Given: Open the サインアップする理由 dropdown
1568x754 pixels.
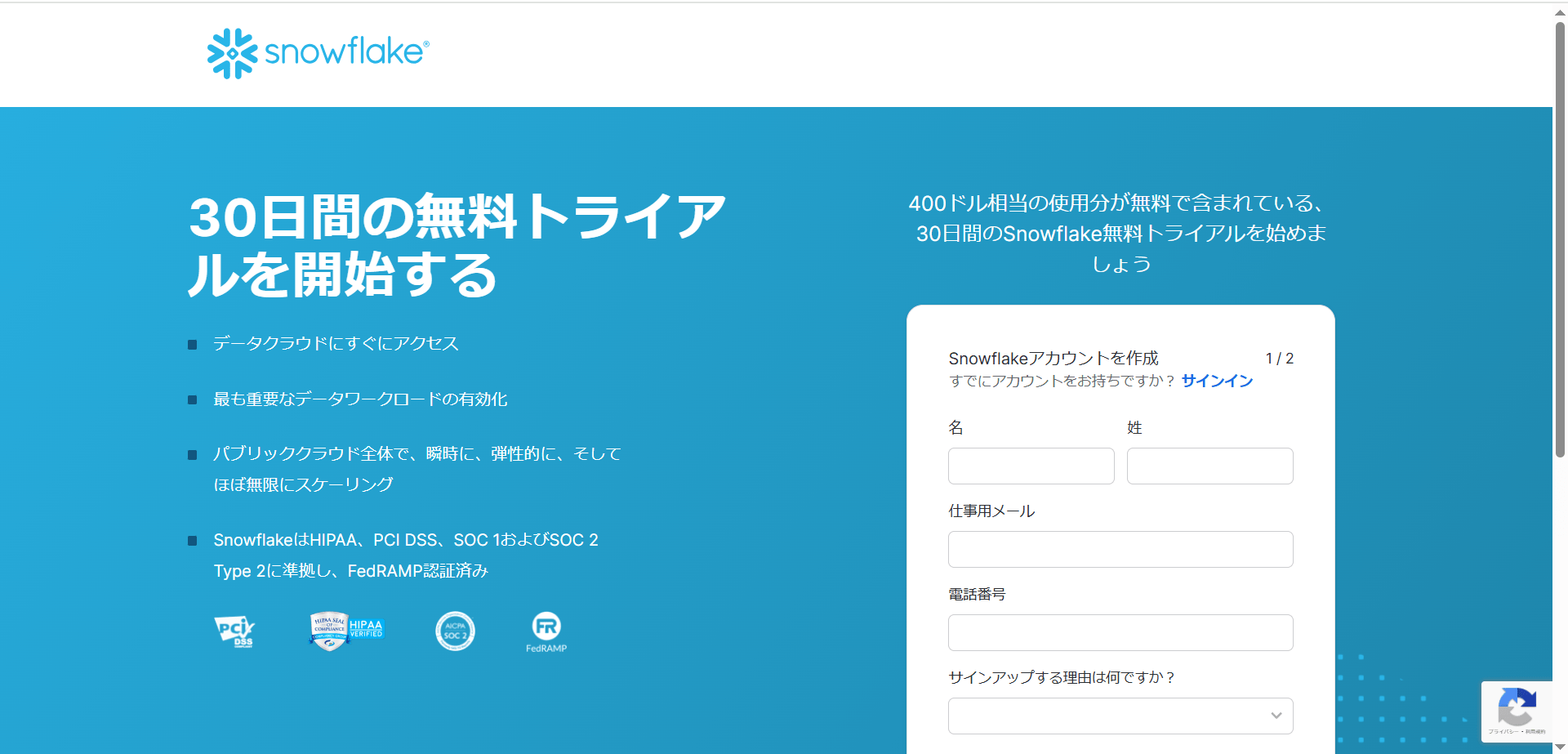Looking at the screenshot, I should (1120, 716).
